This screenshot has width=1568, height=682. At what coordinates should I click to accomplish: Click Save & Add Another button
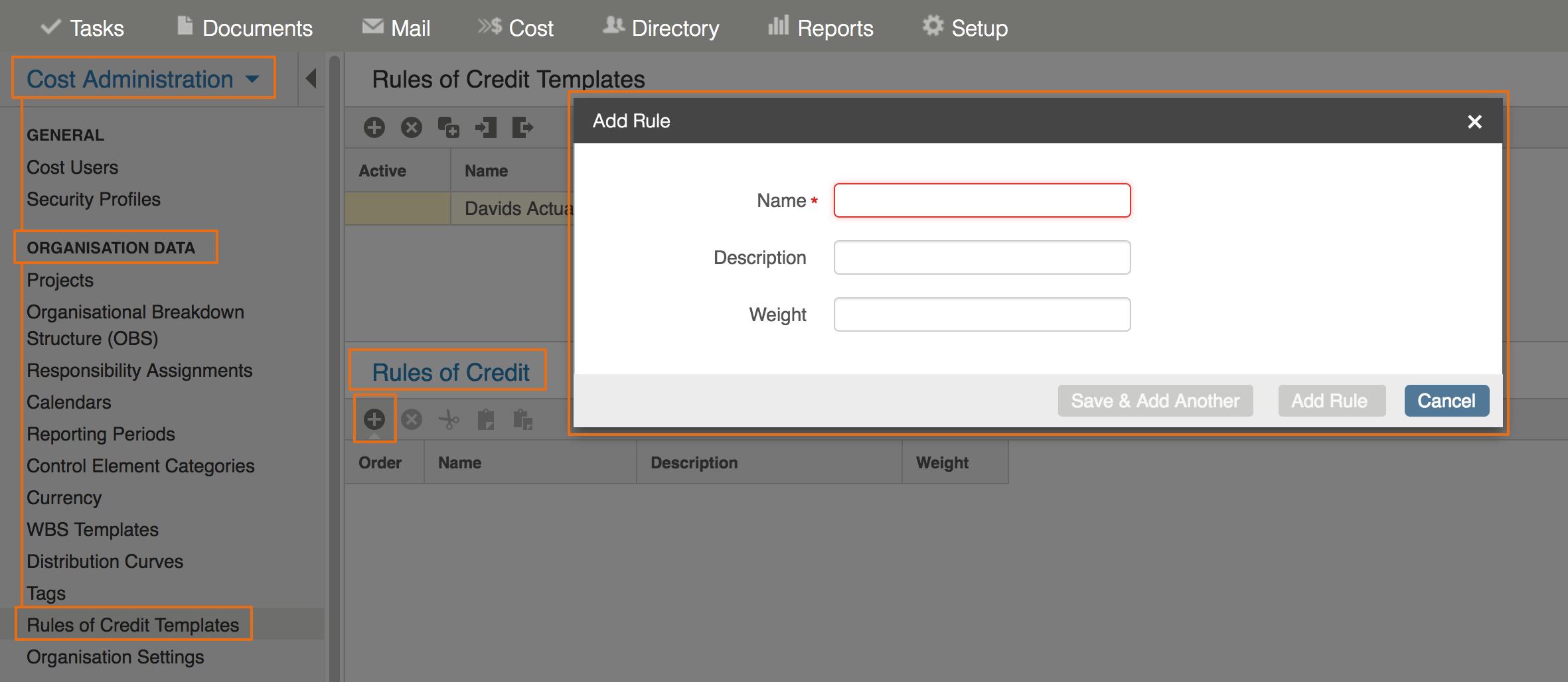1155,401
